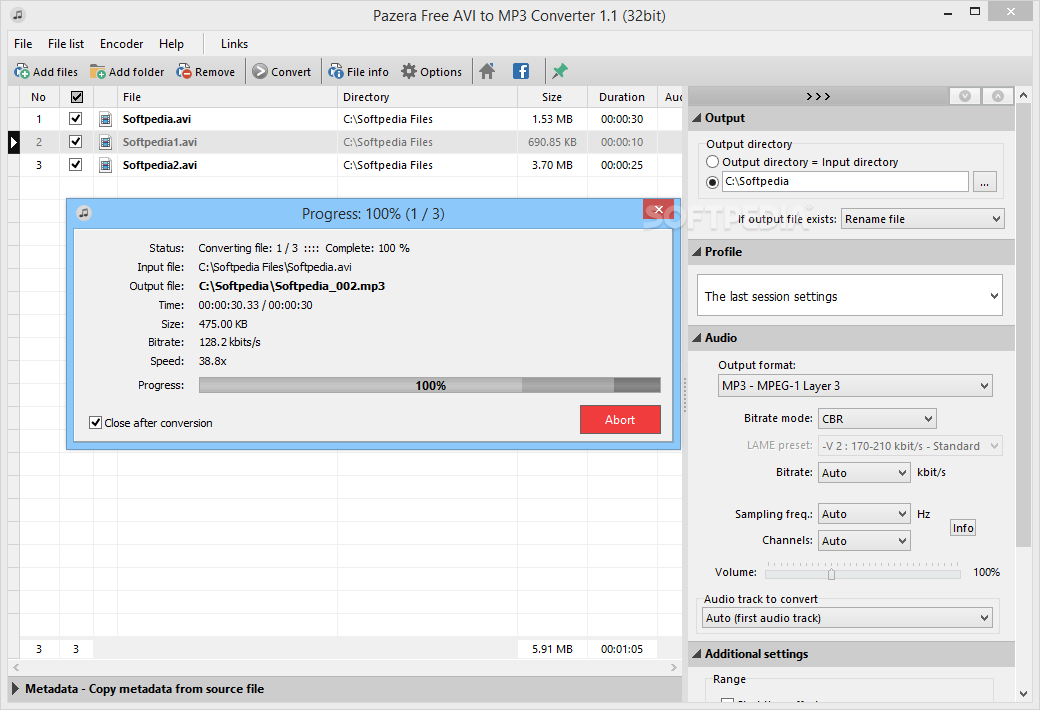Sort the list by the File column header
The width and height of the screenshot is (1040, 710).
(x=228, y=97)
